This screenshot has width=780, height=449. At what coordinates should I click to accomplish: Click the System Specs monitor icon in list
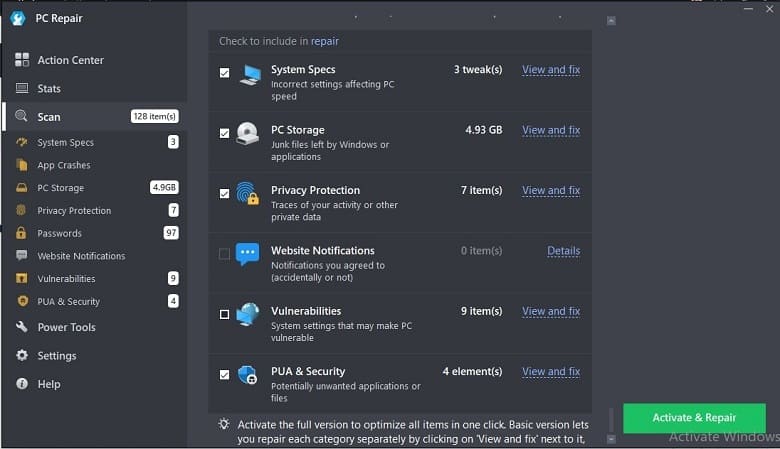pos(250,75)
